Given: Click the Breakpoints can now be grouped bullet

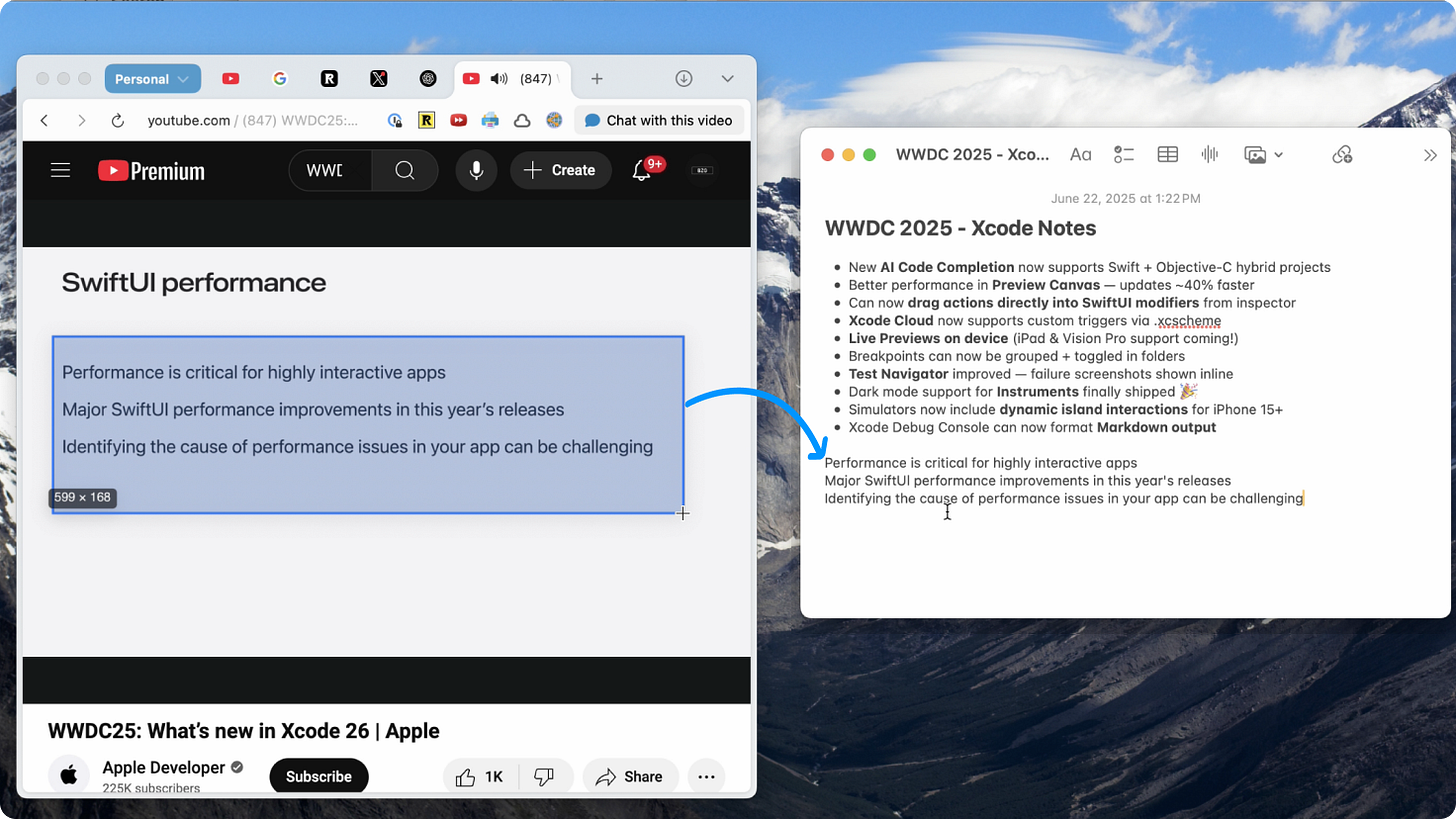Looking at the screenshot, I should click(1016, 356).
